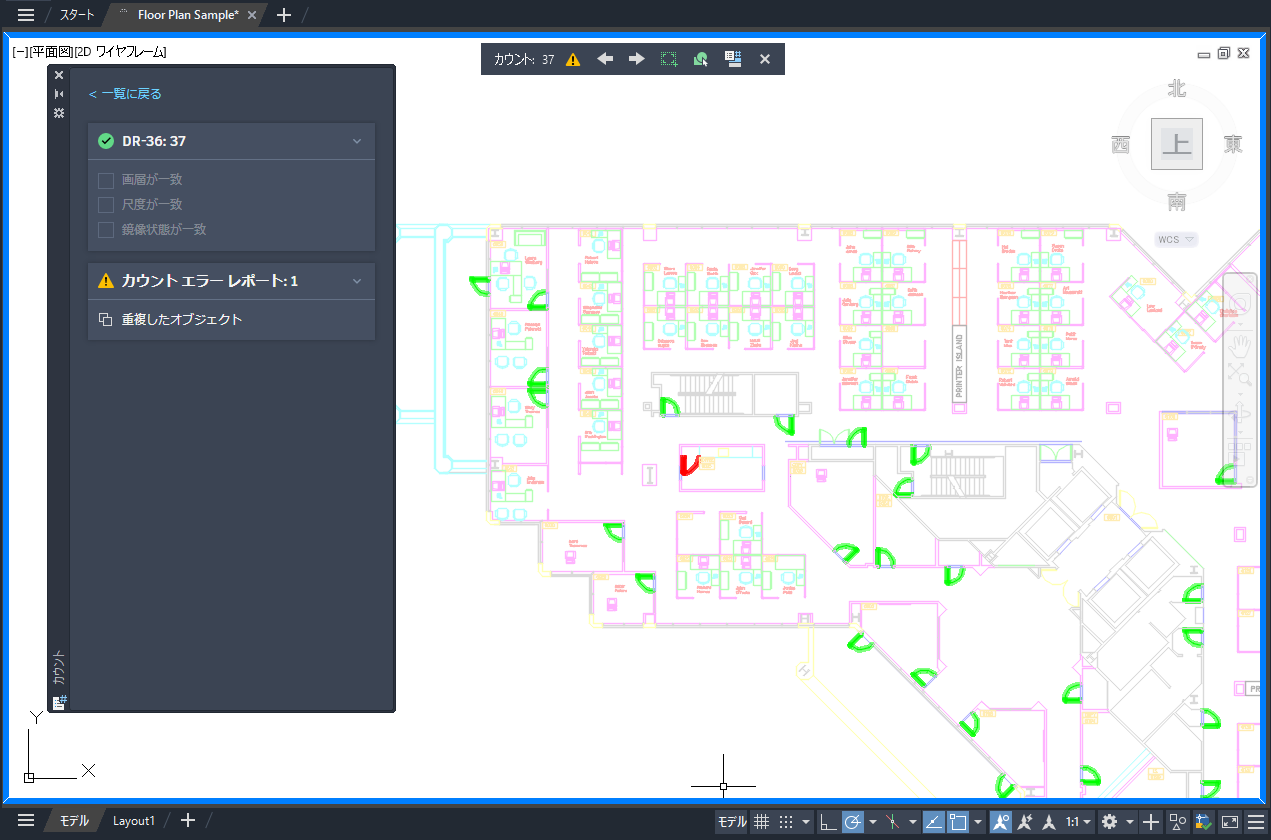Click the annotation monitor plus icon

pyautogui.click(x=1151, y=822)
